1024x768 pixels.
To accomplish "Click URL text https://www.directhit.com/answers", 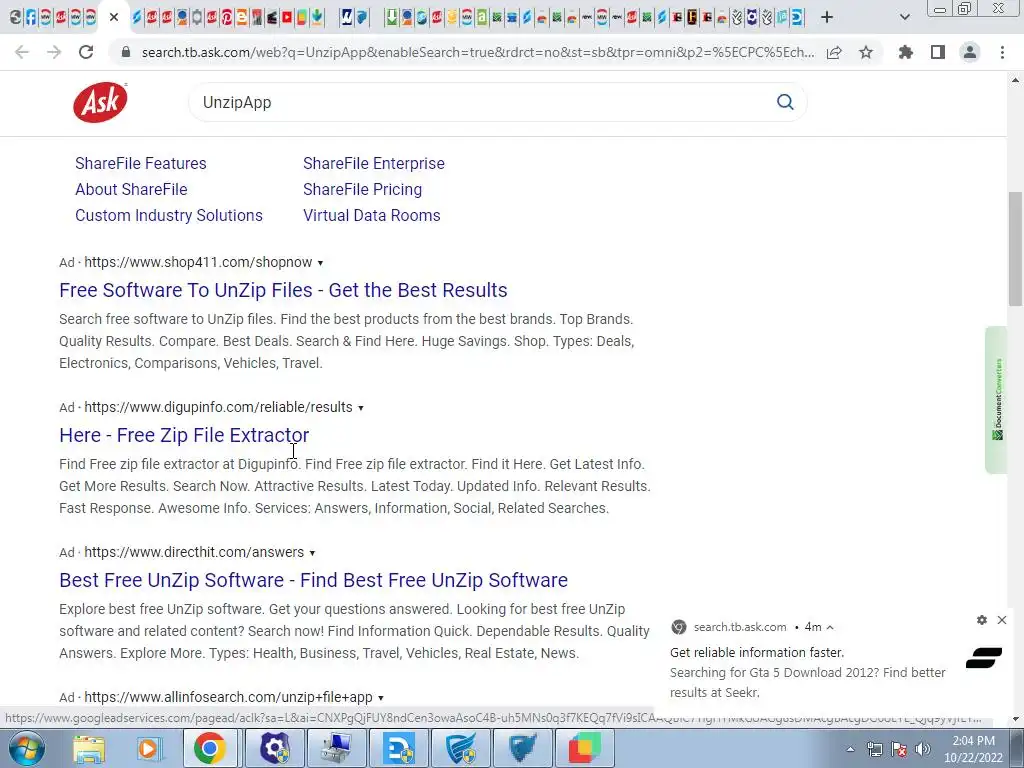I will 194,552.
